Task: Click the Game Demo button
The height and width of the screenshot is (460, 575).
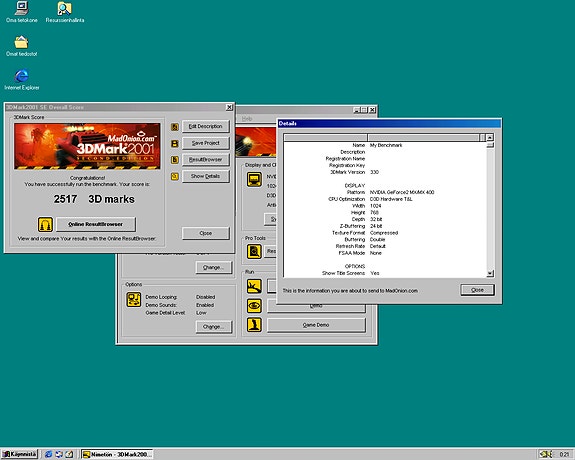Action: coord(316,325)
